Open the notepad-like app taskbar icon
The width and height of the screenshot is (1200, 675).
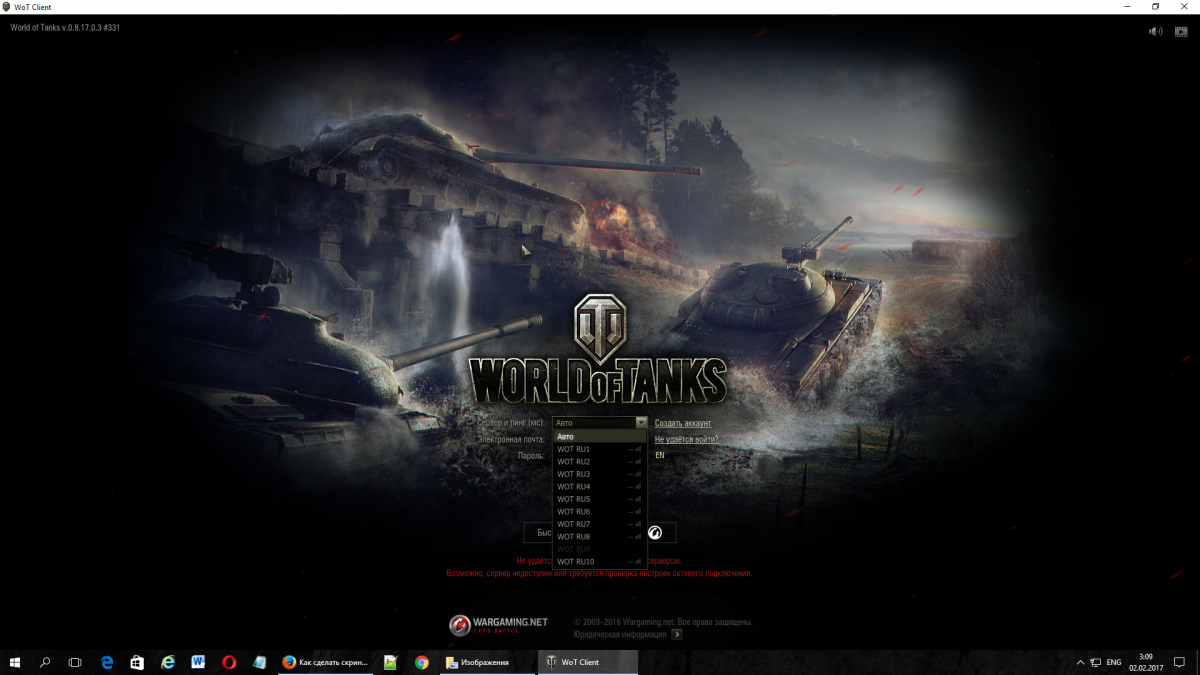[260, 662]
